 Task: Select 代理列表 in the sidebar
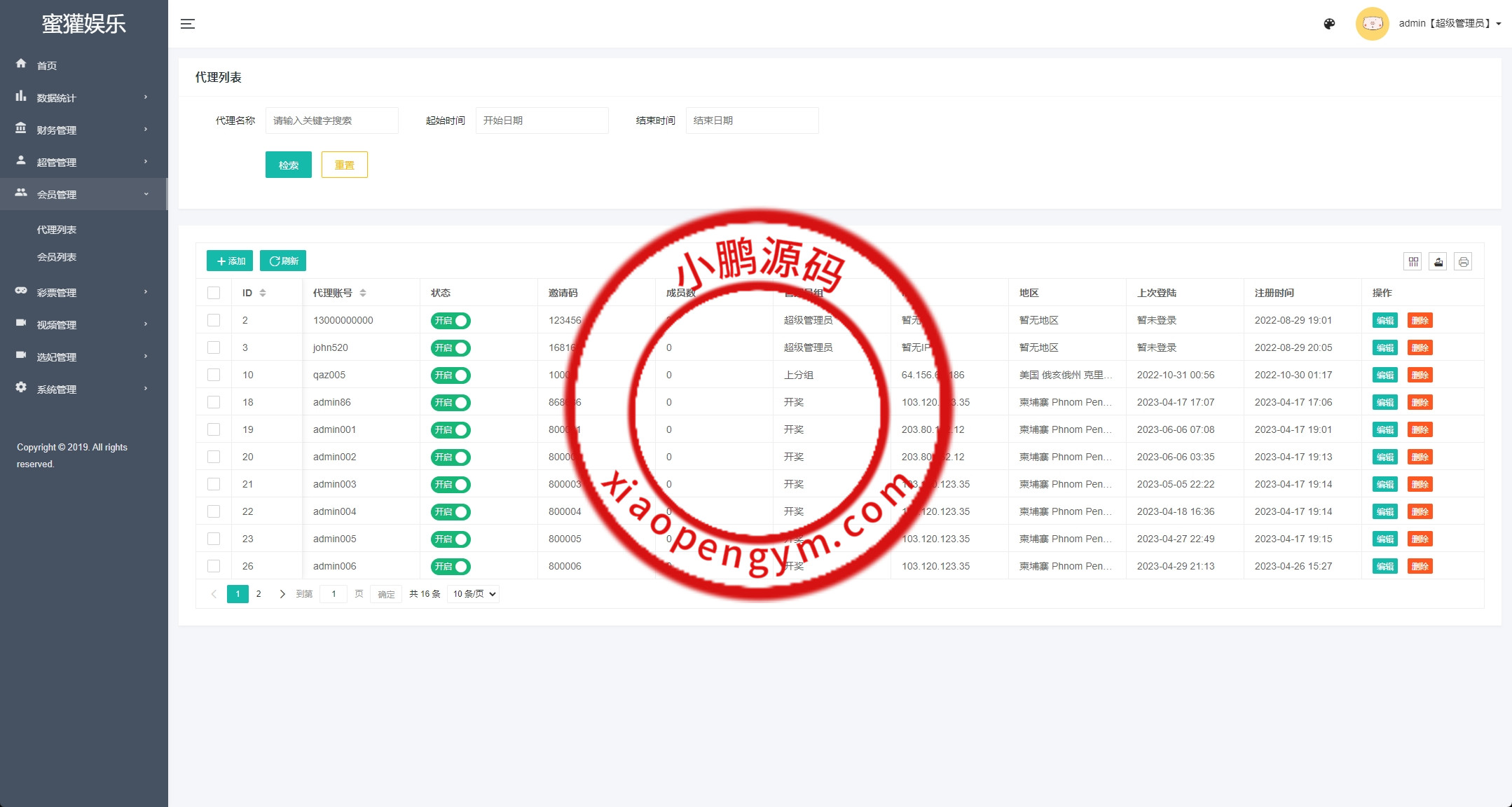tap(57, 230)
